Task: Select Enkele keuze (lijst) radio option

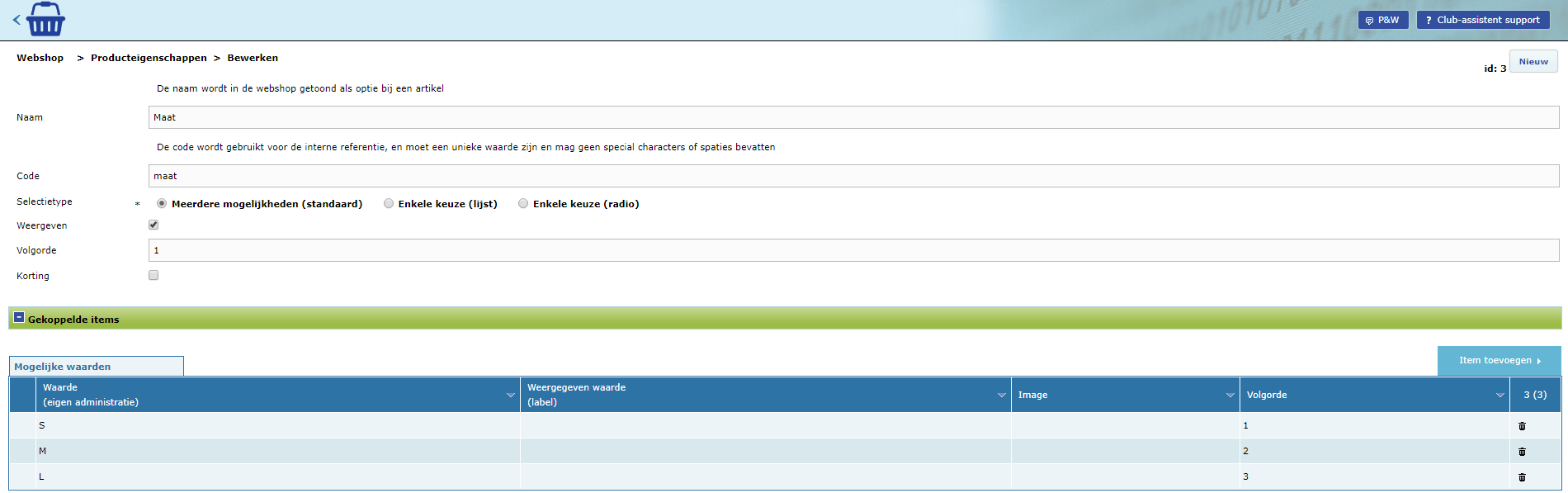Action: (389, 204)
